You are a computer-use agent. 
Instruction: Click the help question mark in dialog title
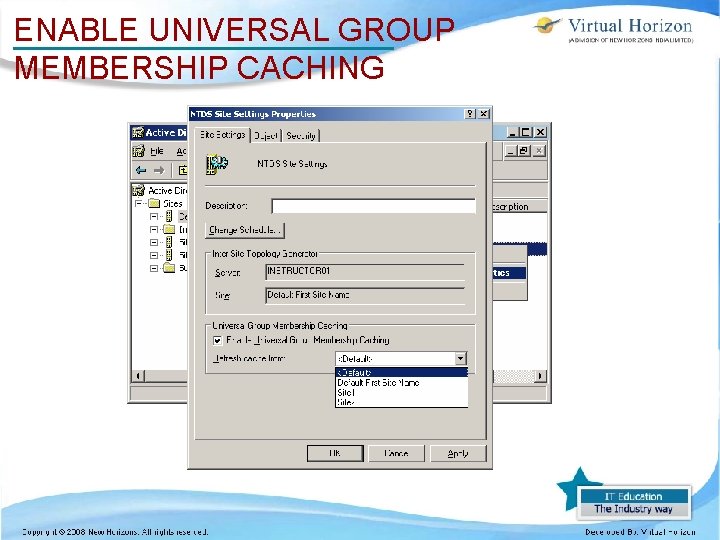coord(470,114)
